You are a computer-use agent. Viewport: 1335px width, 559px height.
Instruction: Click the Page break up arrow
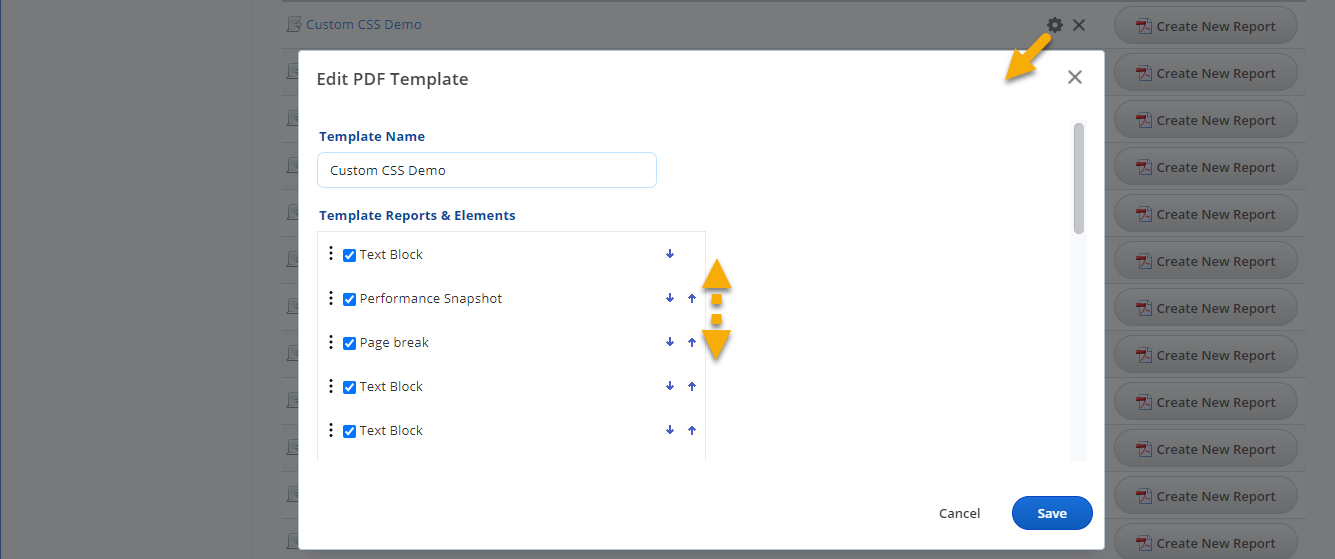pyautogui.click(x=692, y=342)
